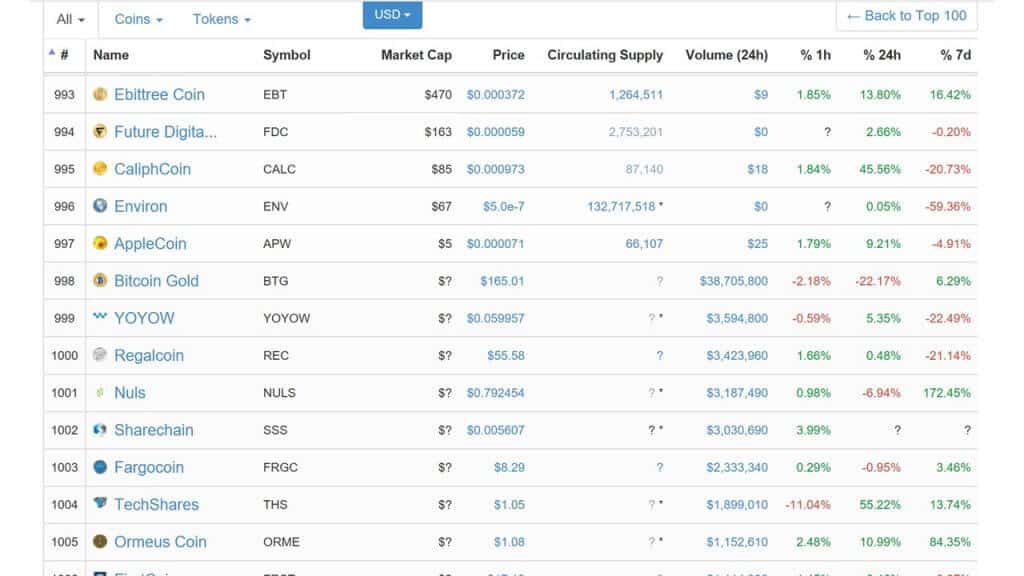Sort by % 1h column header
This screenshot has height=576, width=1024.
click(x=816, y=56)
